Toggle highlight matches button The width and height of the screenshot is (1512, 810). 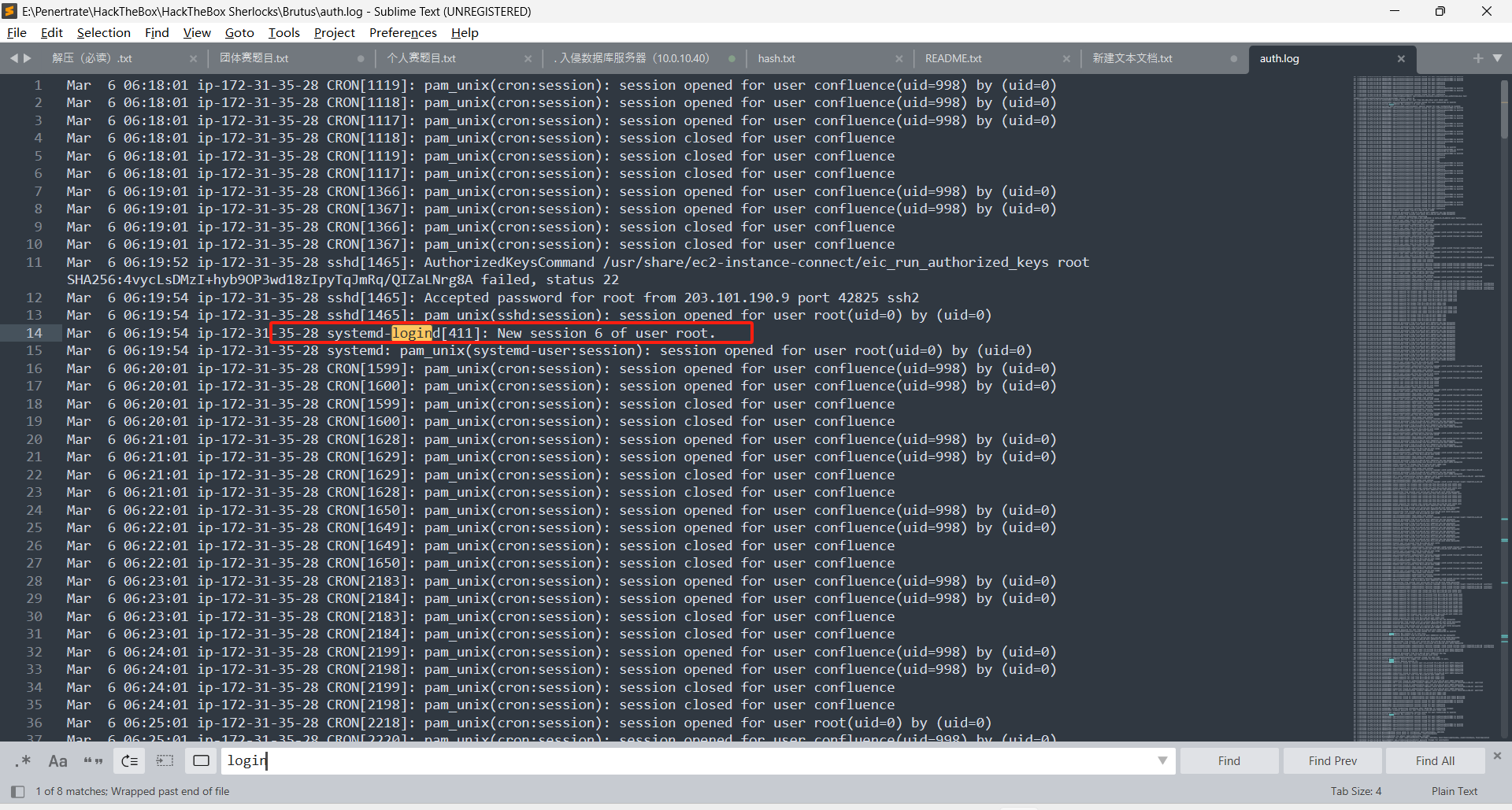click(201, 760)
